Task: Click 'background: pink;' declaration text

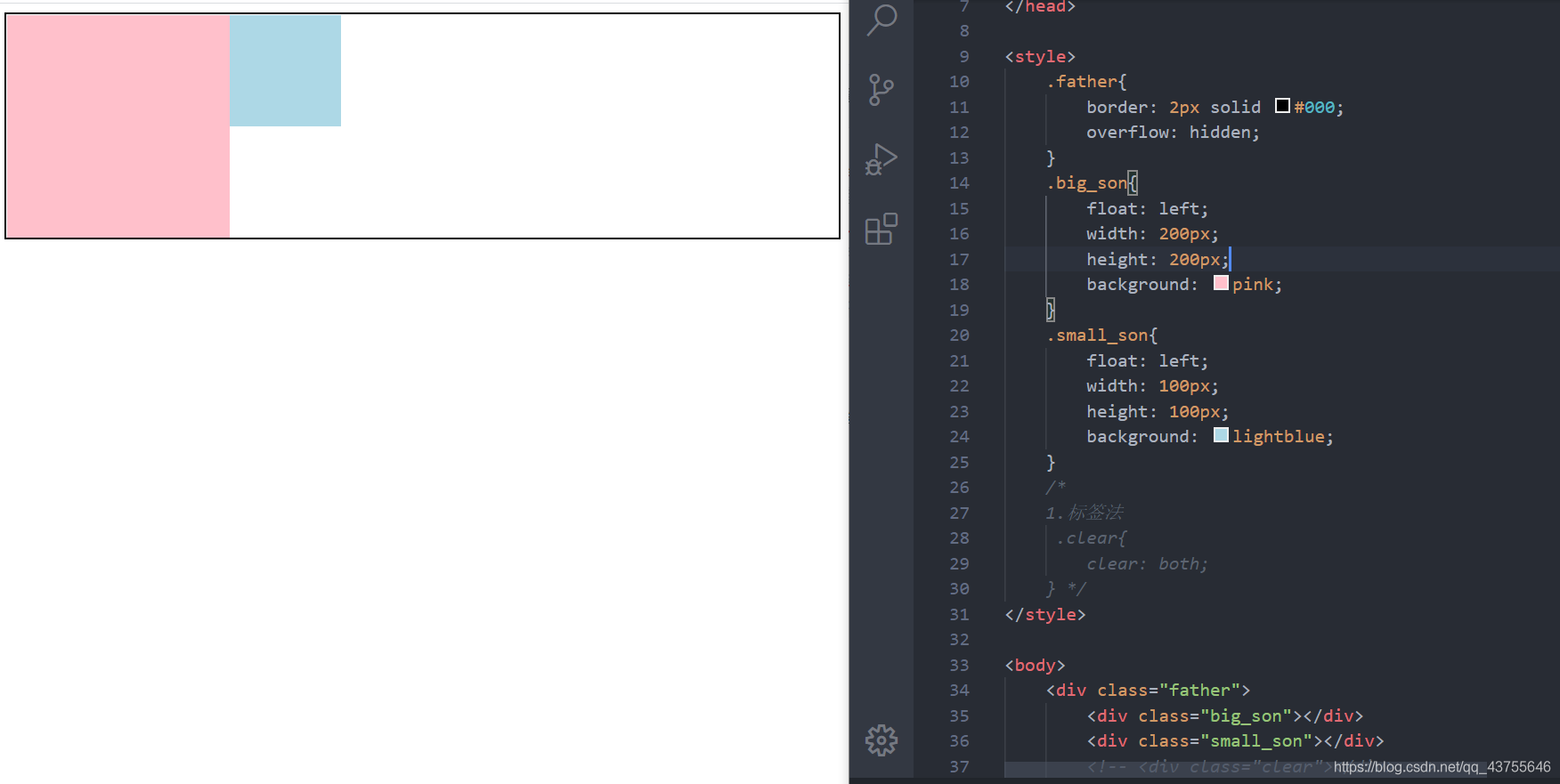Action: [x=1184, y=285]
